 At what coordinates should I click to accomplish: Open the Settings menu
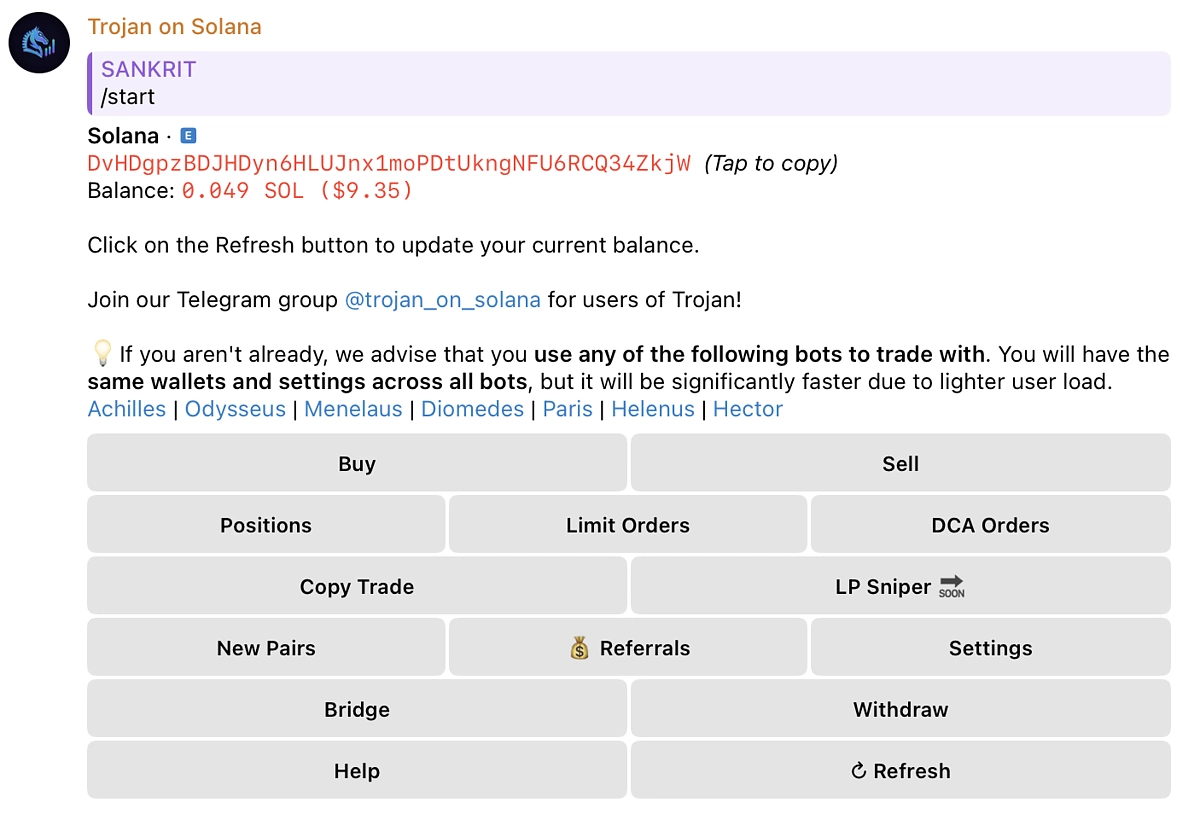click(990, 648)
